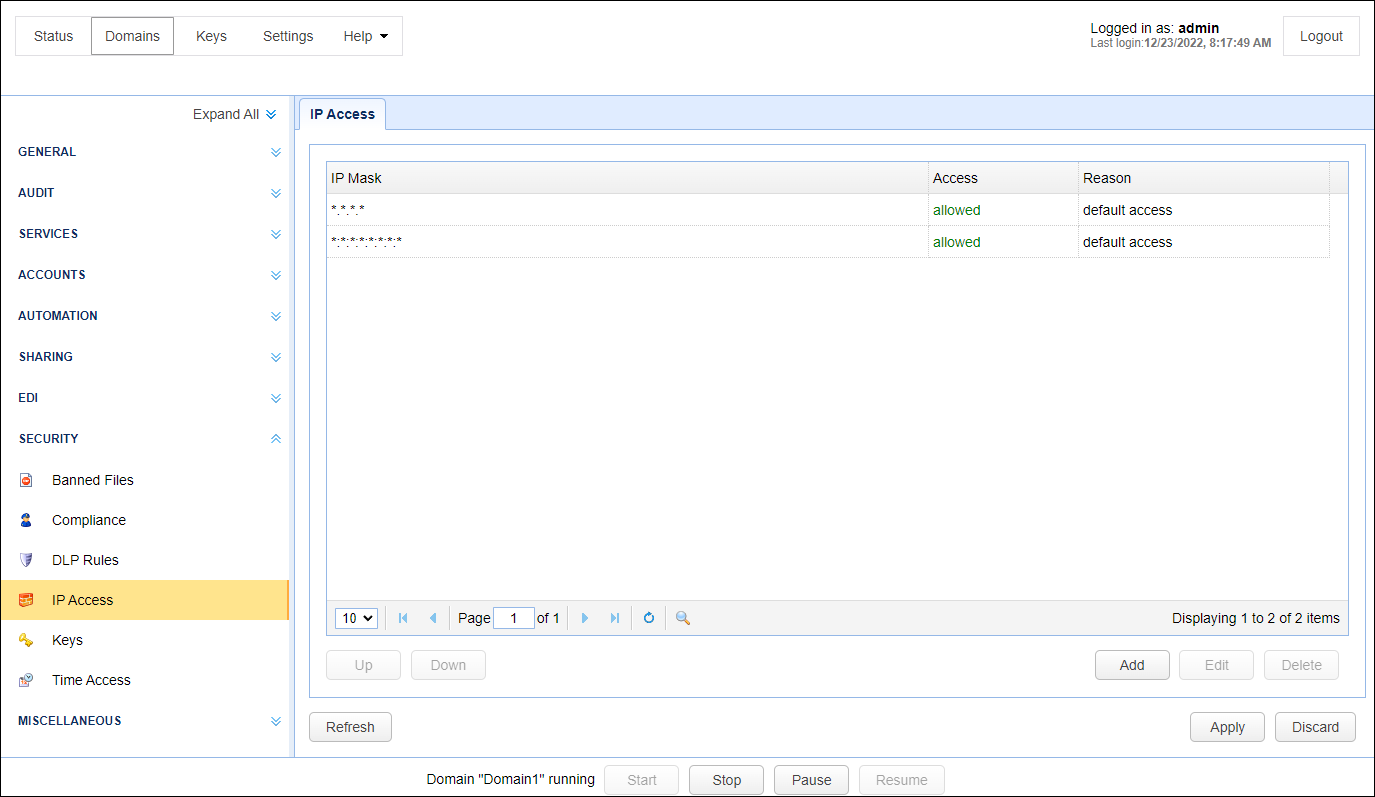Click the Compliance person icon
This screenshot has height=797, width=1375.
[26, 520]
